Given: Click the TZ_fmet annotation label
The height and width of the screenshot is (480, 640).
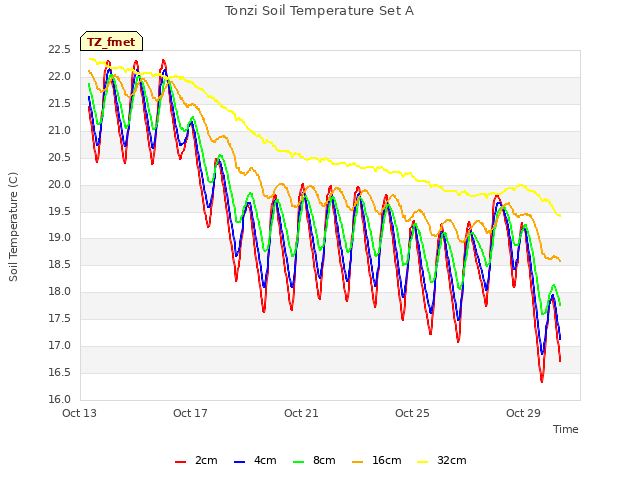Looking at the screenshot, I should [x=111, y=41].
